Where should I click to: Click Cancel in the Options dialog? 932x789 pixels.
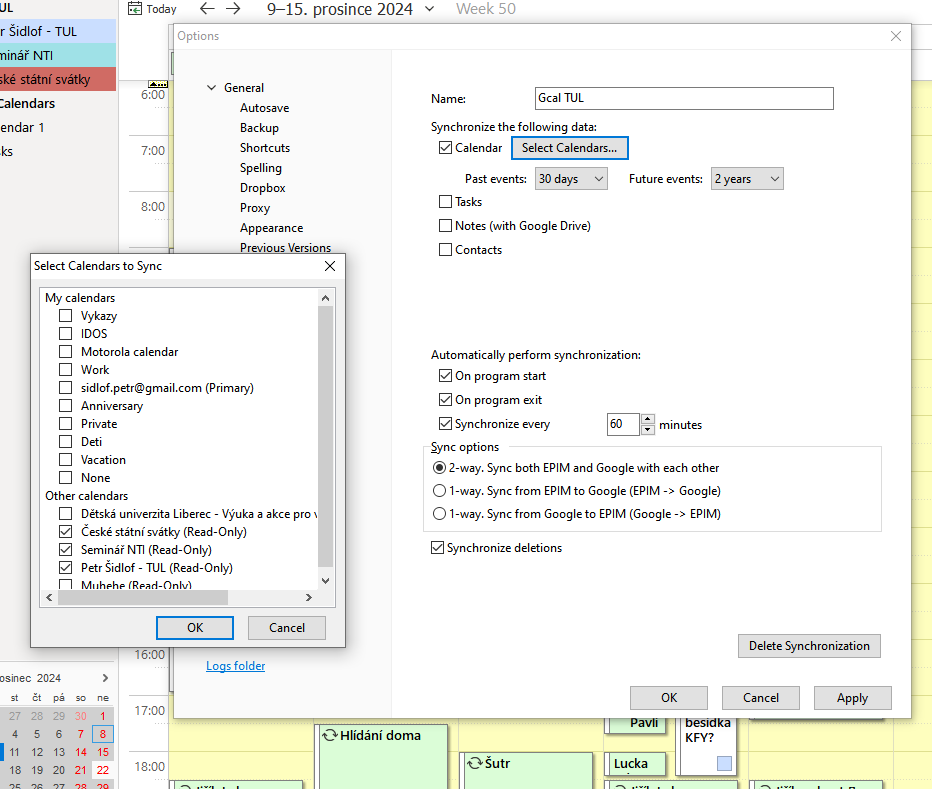761,698
